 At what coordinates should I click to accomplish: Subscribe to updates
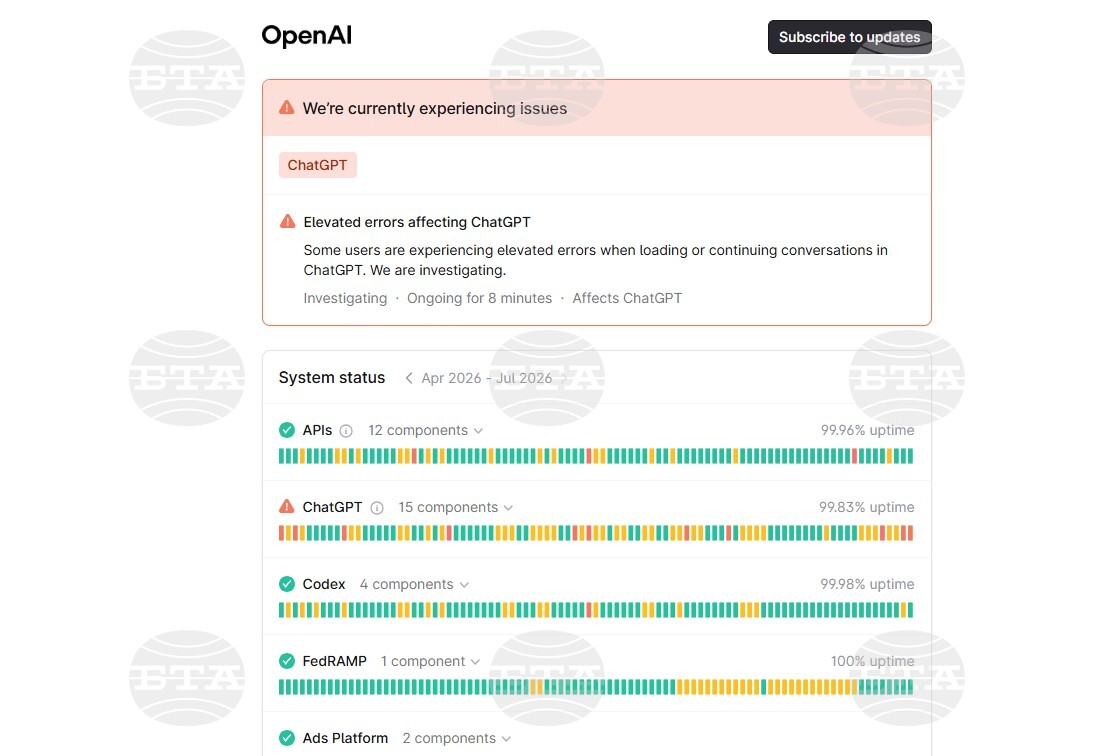(850, 37)
